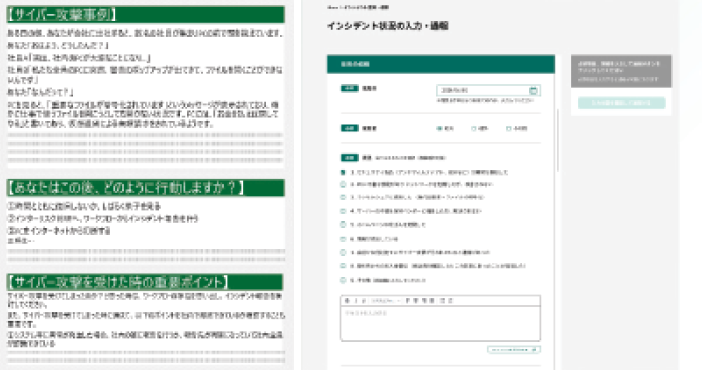
Task: Insert a bulleted list in the editor
Action: click(442, 301)
